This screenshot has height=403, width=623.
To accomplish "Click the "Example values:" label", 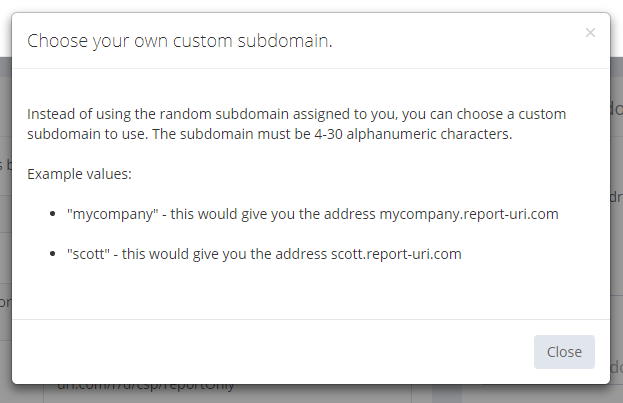I will (80, 174).
